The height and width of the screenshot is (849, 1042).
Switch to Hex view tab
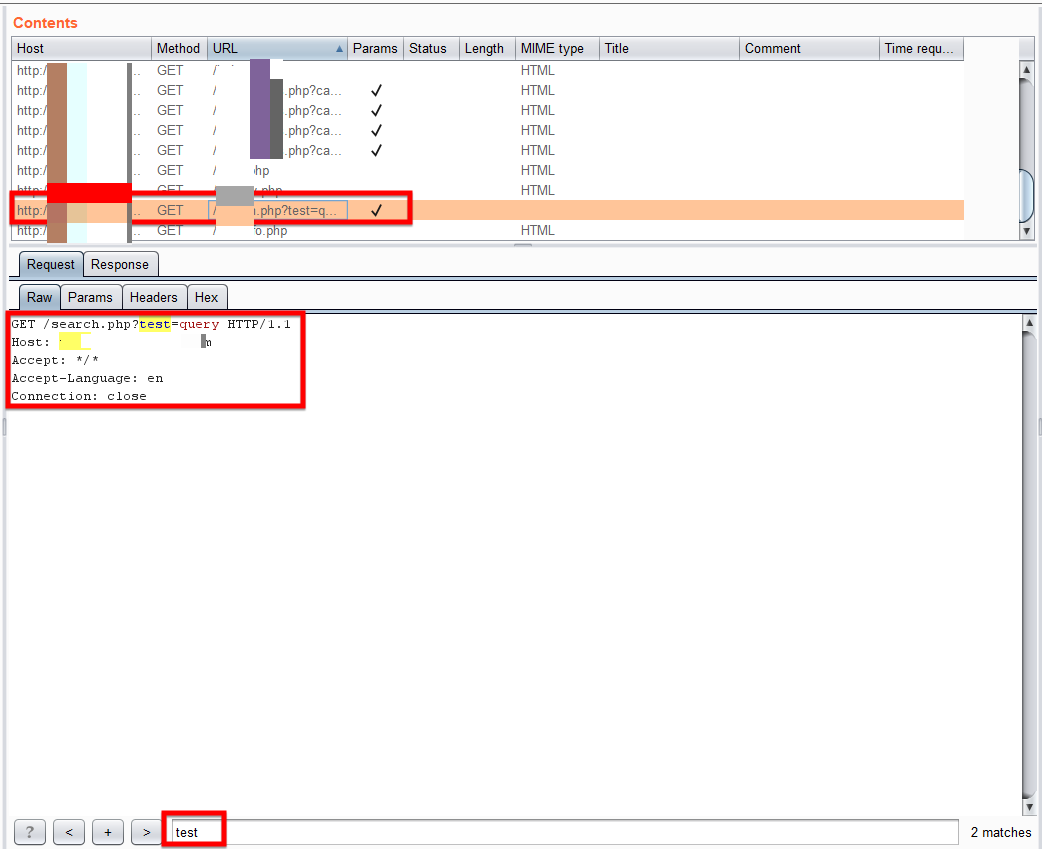coord(207,297)
